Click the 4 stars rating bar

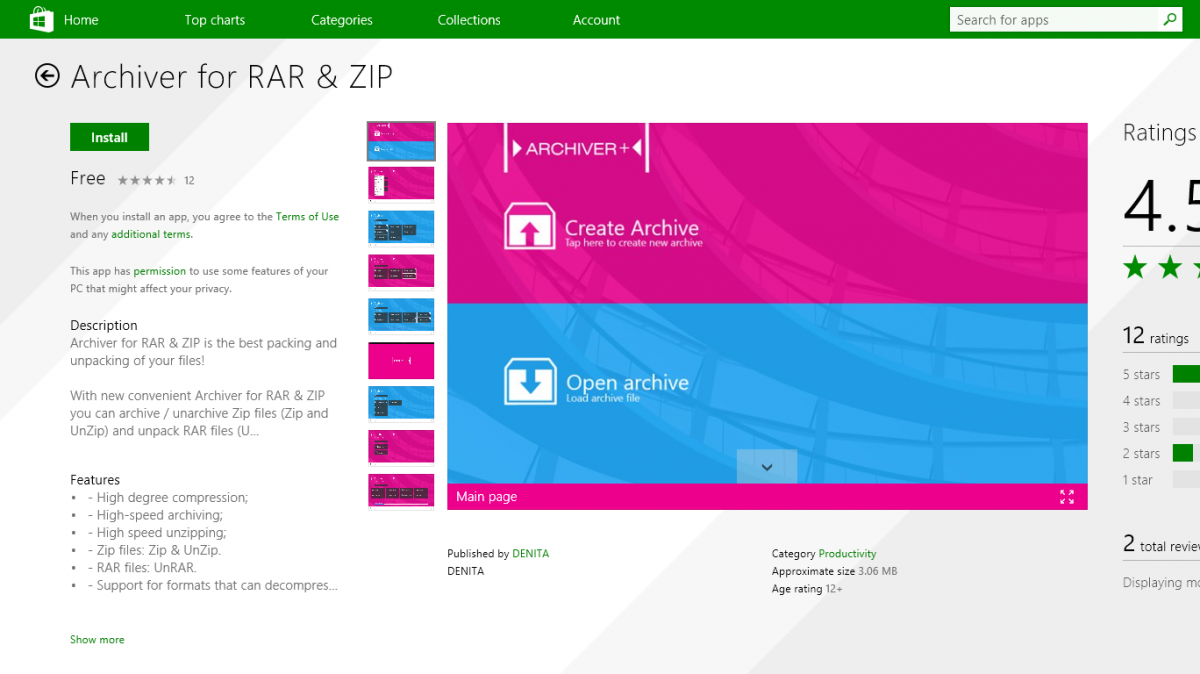click(1186, 400)
